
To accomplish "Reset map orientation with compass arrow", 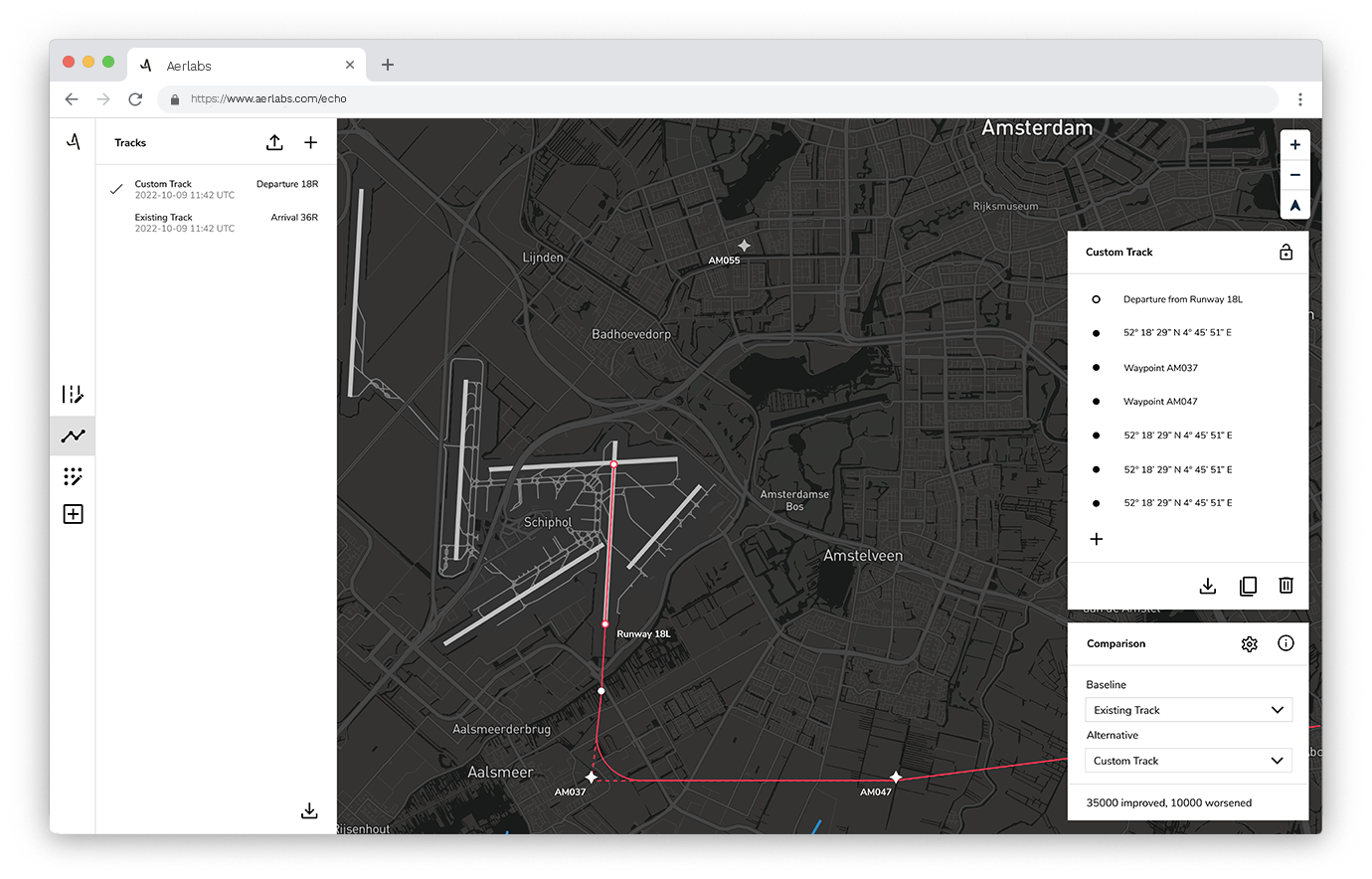I will [x=1294, y=205].
